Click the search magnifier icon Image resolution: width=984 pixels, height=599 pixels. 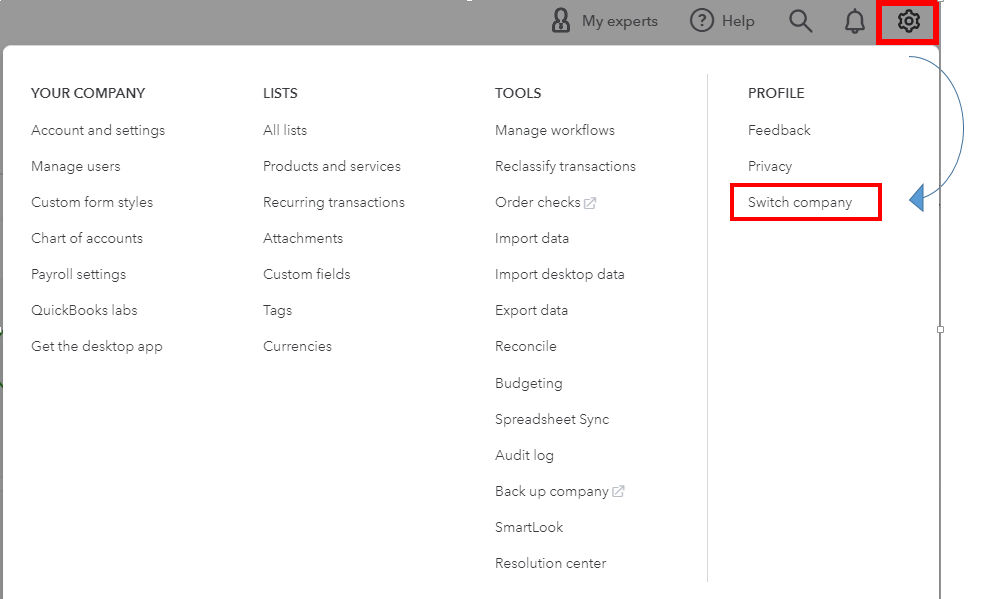pyautogui.click(x=800, y=21)
